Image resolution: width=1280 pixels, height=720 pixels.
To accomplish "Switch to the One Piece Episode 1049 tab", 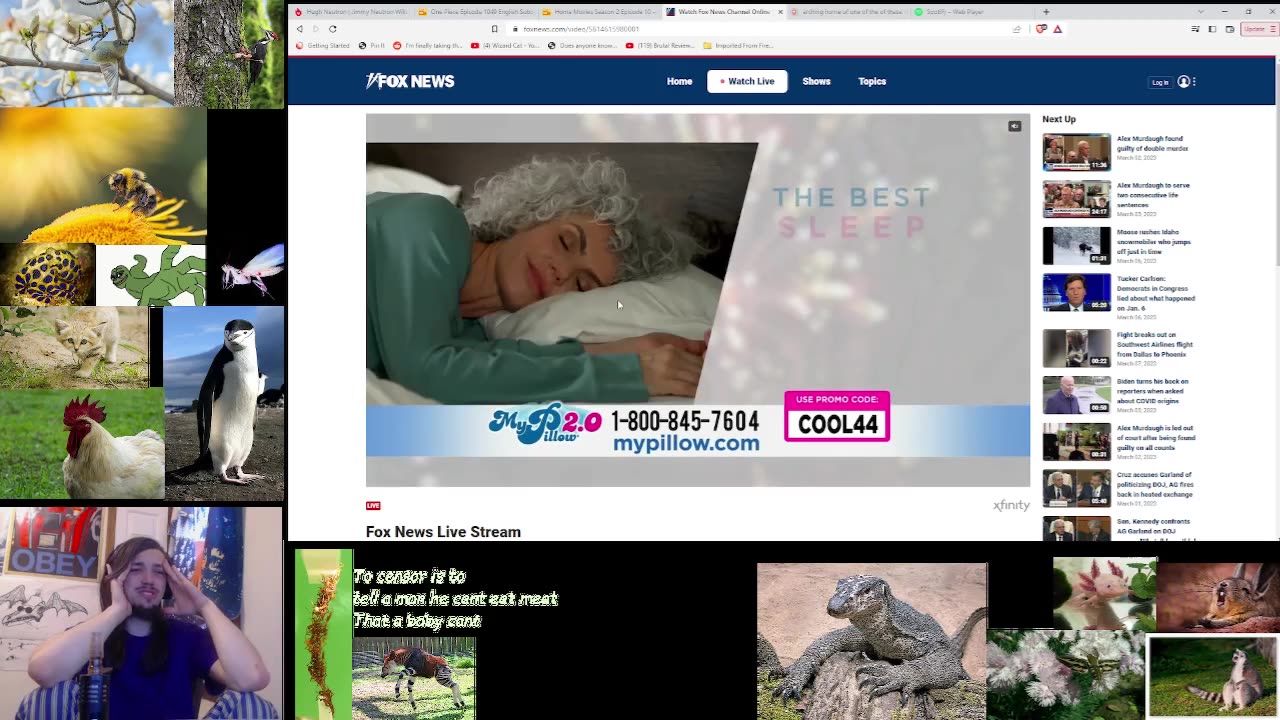I will pos(474,12).
